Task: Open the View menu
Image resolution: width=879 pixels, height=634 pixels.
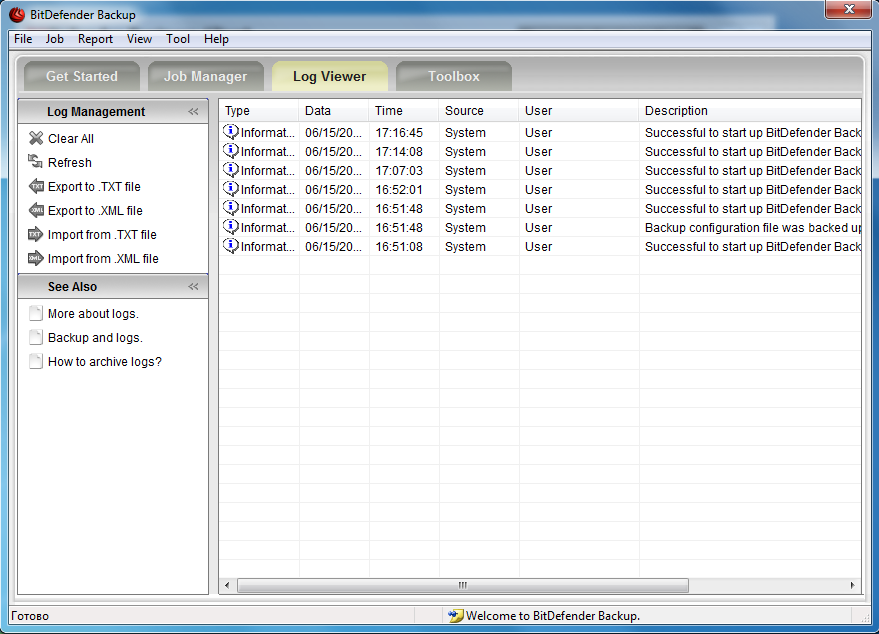Action: coord(139,39)
